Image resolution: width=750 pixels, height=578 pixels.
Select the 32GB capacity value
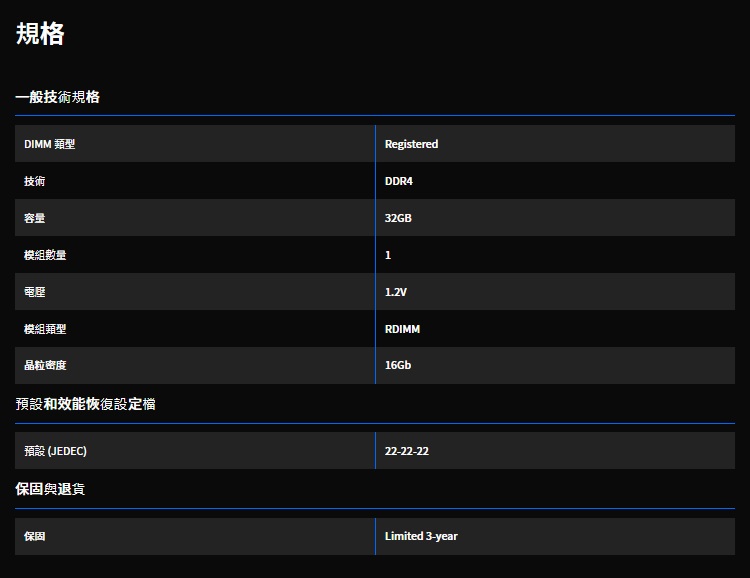(398, 218)
